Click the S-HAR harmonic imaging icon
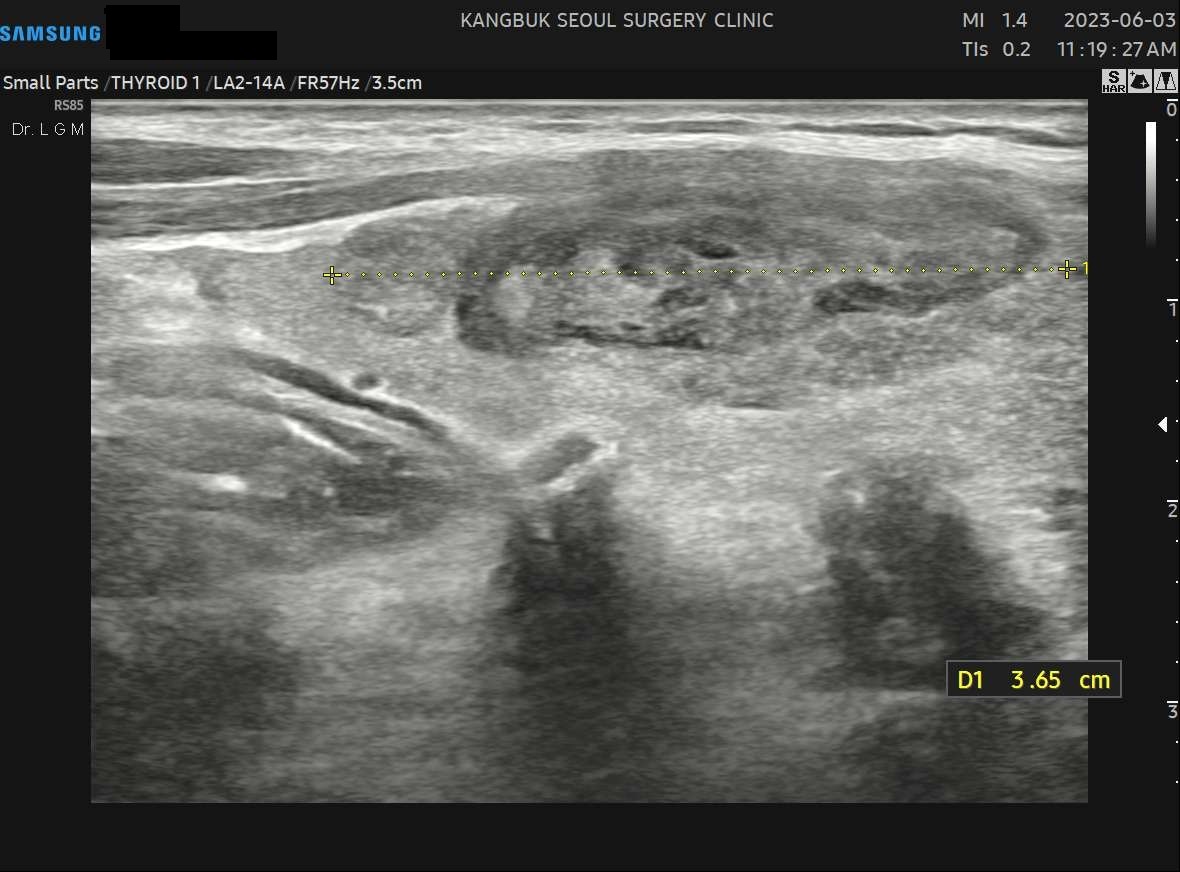This screenshot has width=1180, height=872. pos(1113,82)
